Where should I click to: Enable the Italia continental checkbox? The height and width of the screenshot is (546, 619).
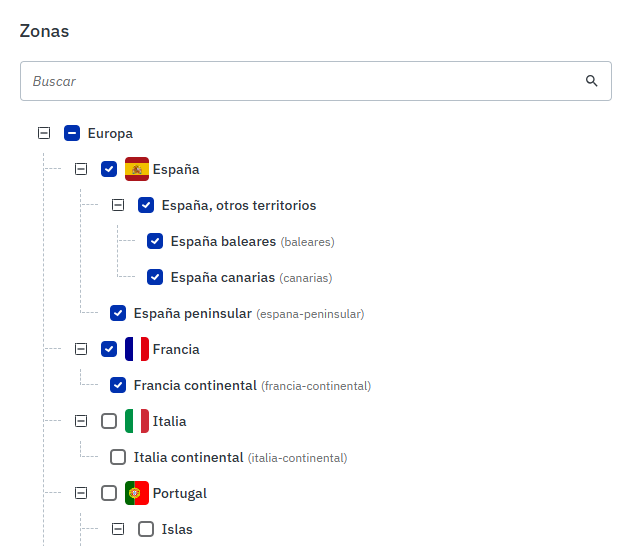pos(118,457)
